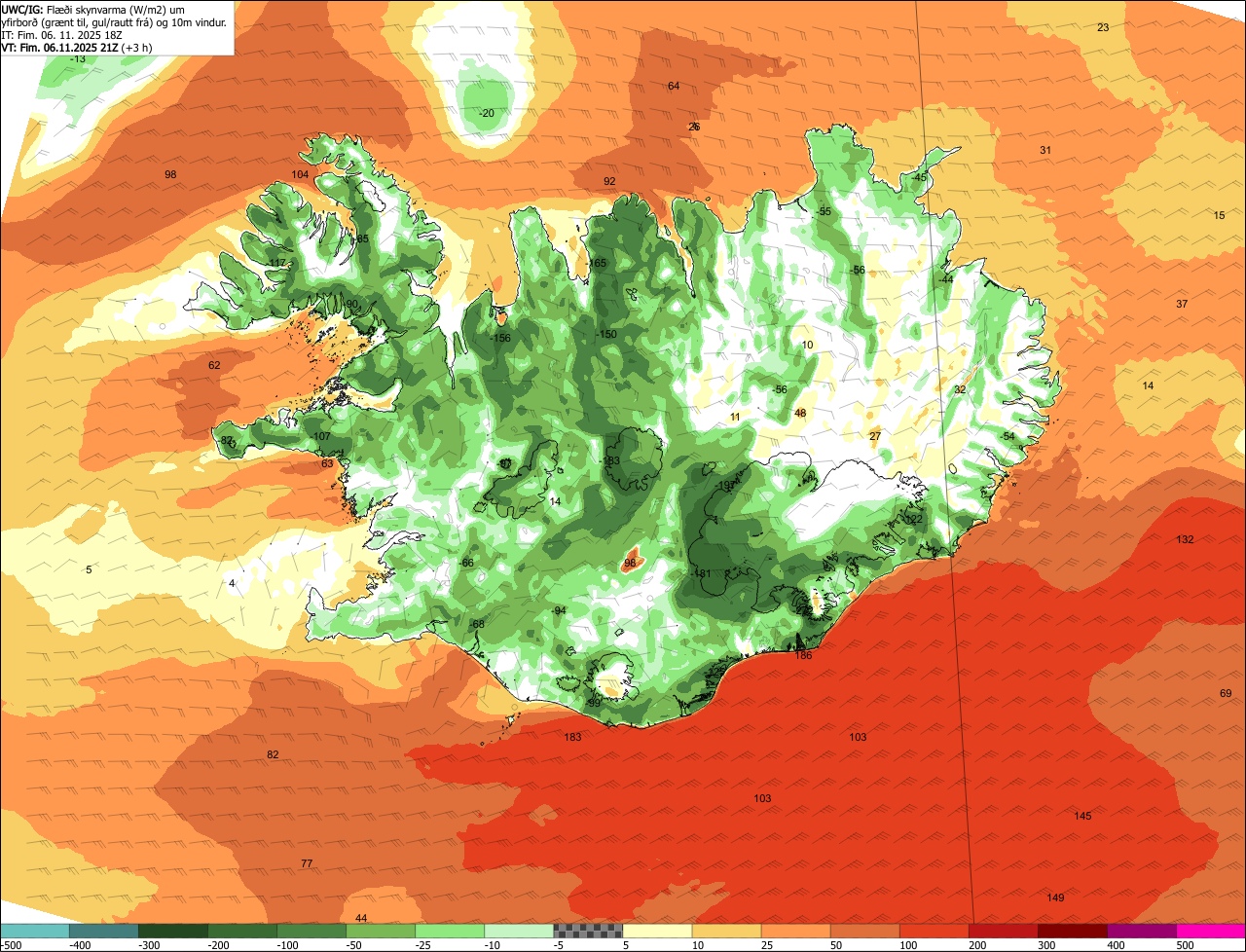Click the flux value 4 west of Reykjanes
The image size is (1246, 952).
pyautogui.click(x=232, y=584)
